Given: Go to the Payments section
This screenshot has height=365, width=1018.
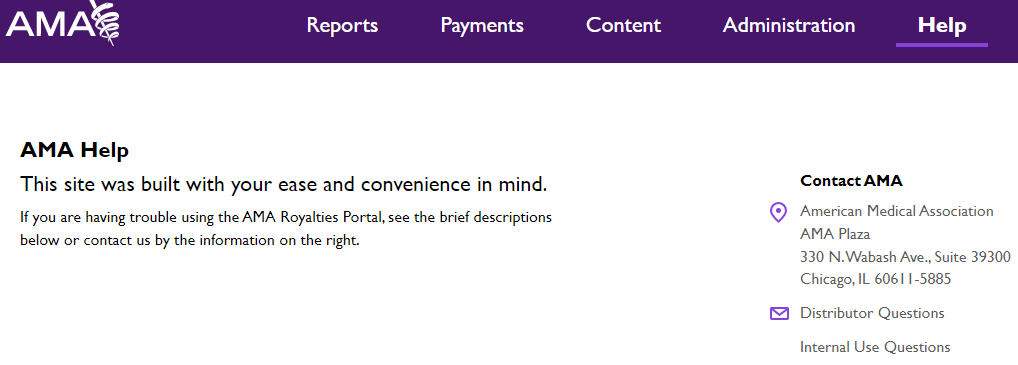Looking at the screenshot, I should pos(482,26).
